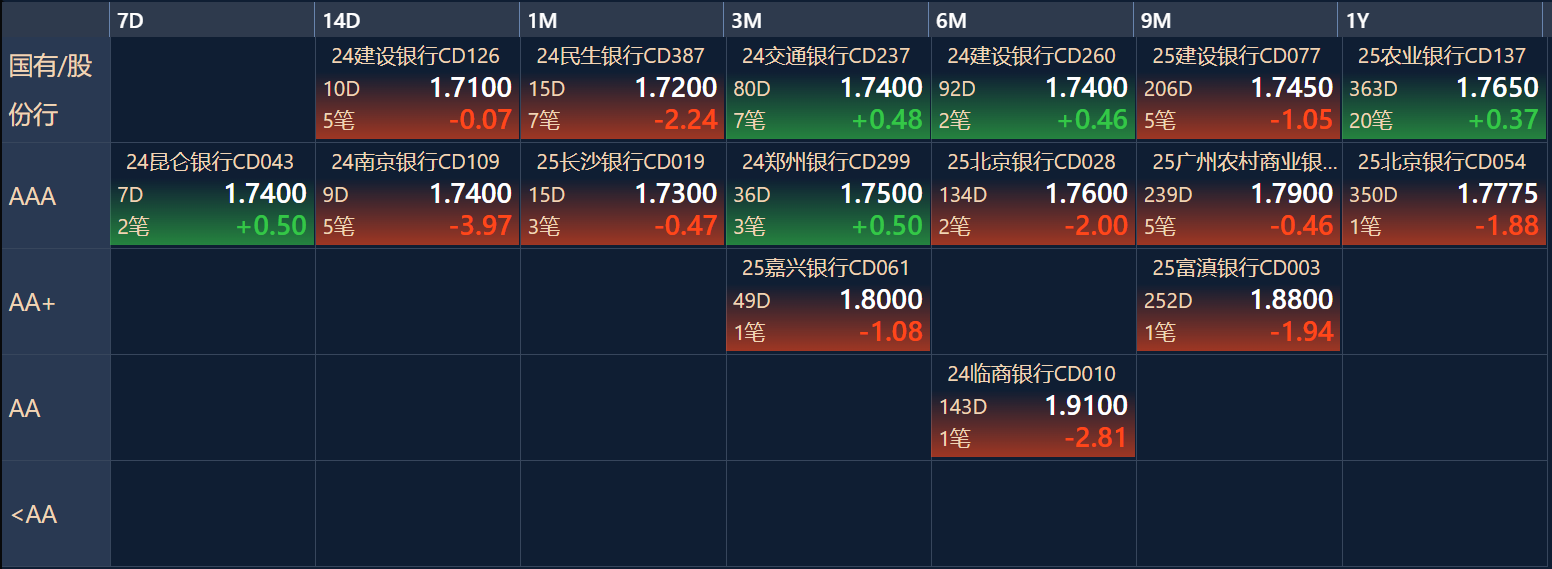The width and height of the screenshot is (1552, 569).
Task: Open the 24建设银行CD260 card
Action: [1032, 90]
